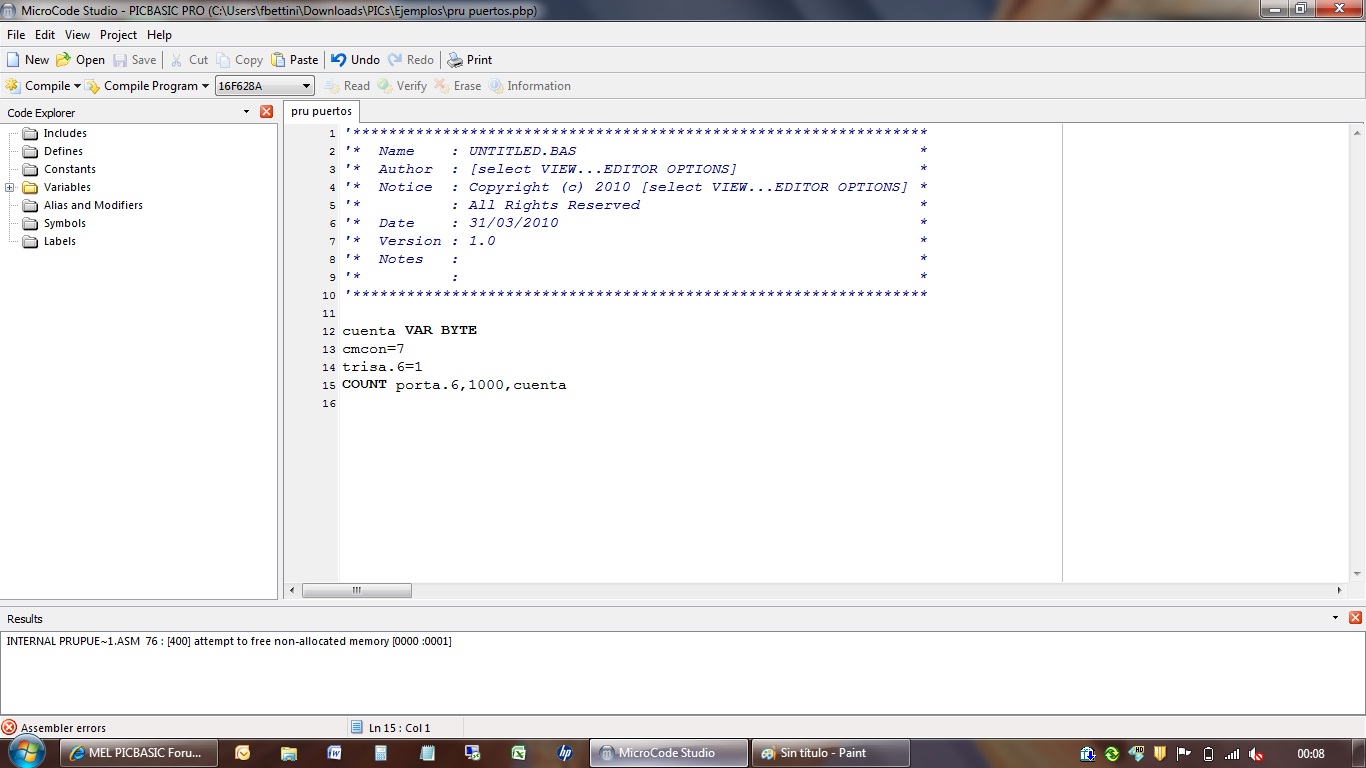
Task: Open the View menu
Action: click(x=77, y=35)
